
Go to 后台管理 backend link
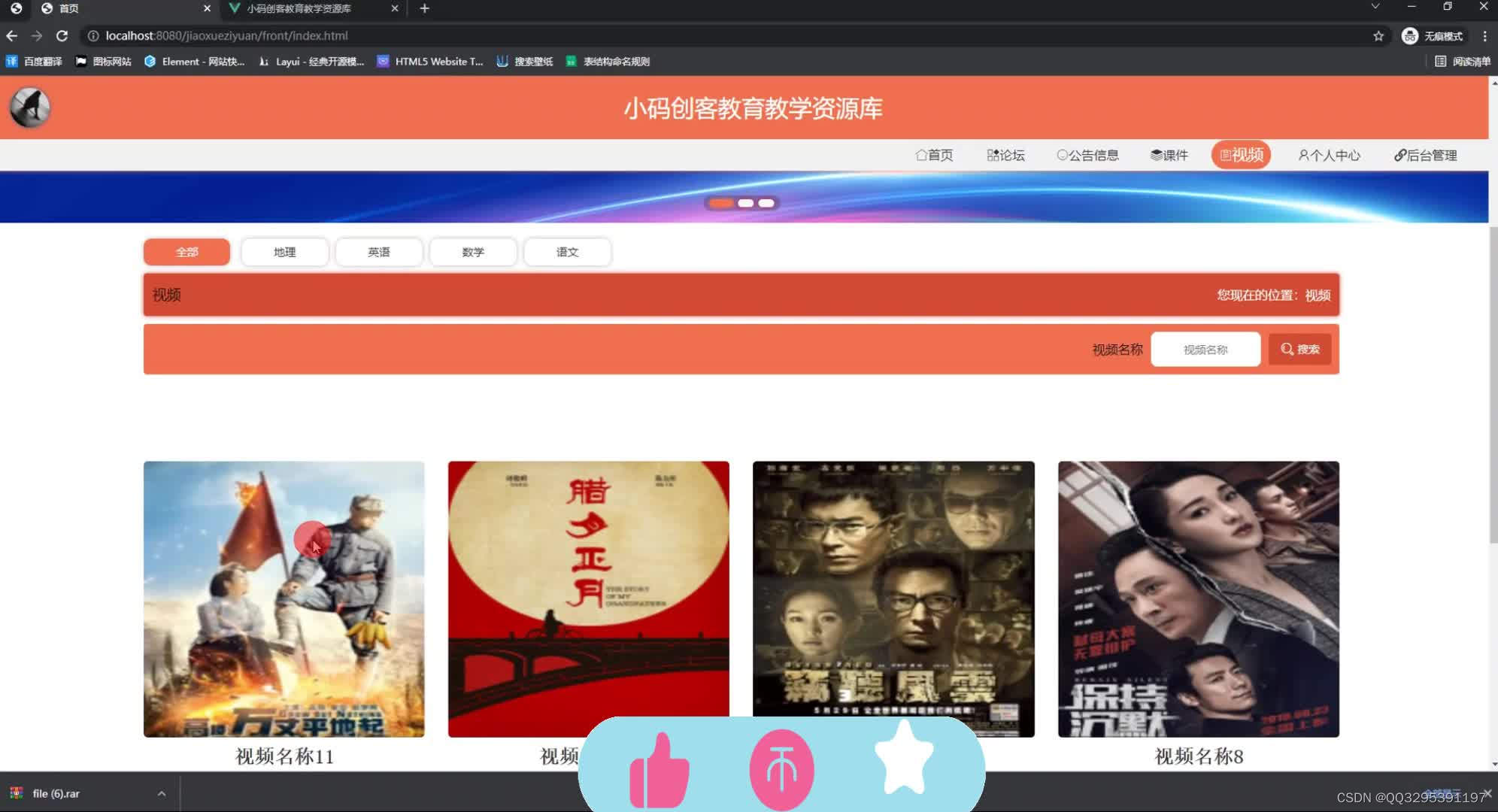pos(1425,155)
